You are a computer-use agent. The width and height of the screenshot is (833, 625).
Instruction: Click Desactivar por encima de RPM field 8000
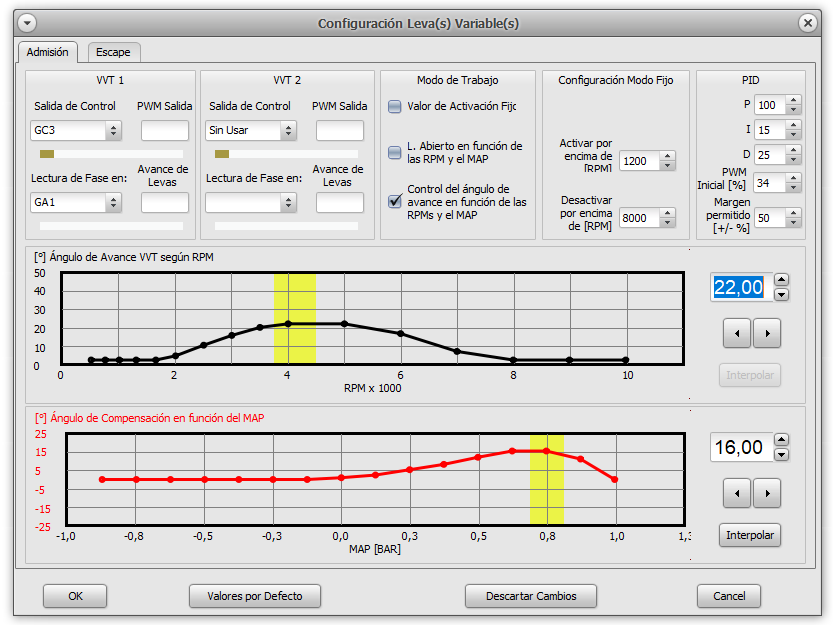(x=640, y=218)
